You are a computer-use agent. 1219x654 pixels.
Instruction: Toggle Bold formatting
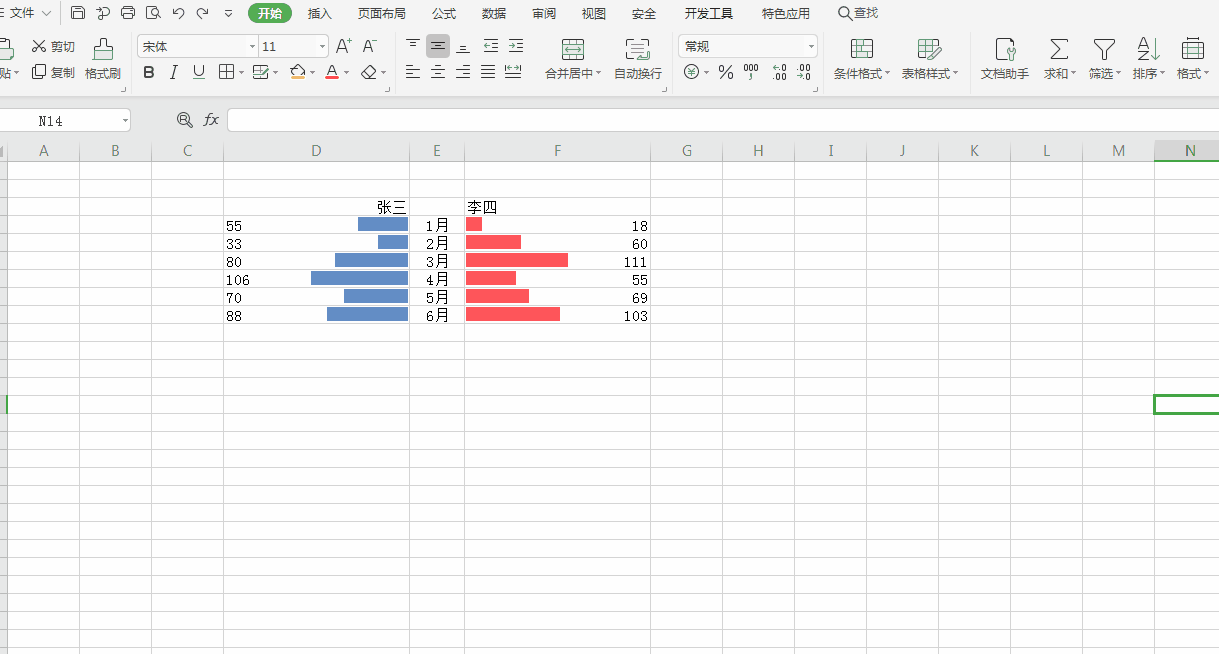coord(149,72)
